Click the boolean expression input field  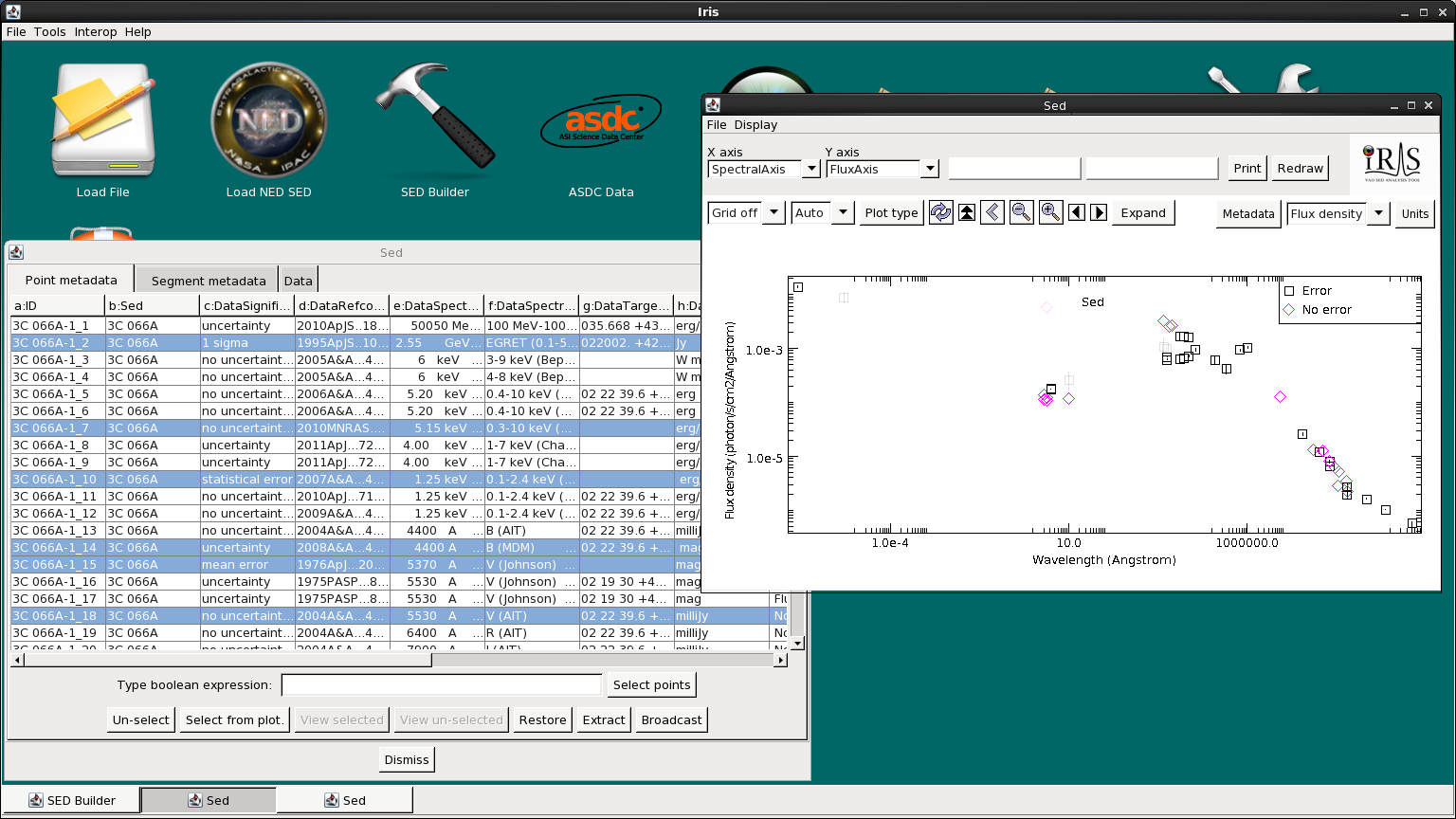(442, 684)
